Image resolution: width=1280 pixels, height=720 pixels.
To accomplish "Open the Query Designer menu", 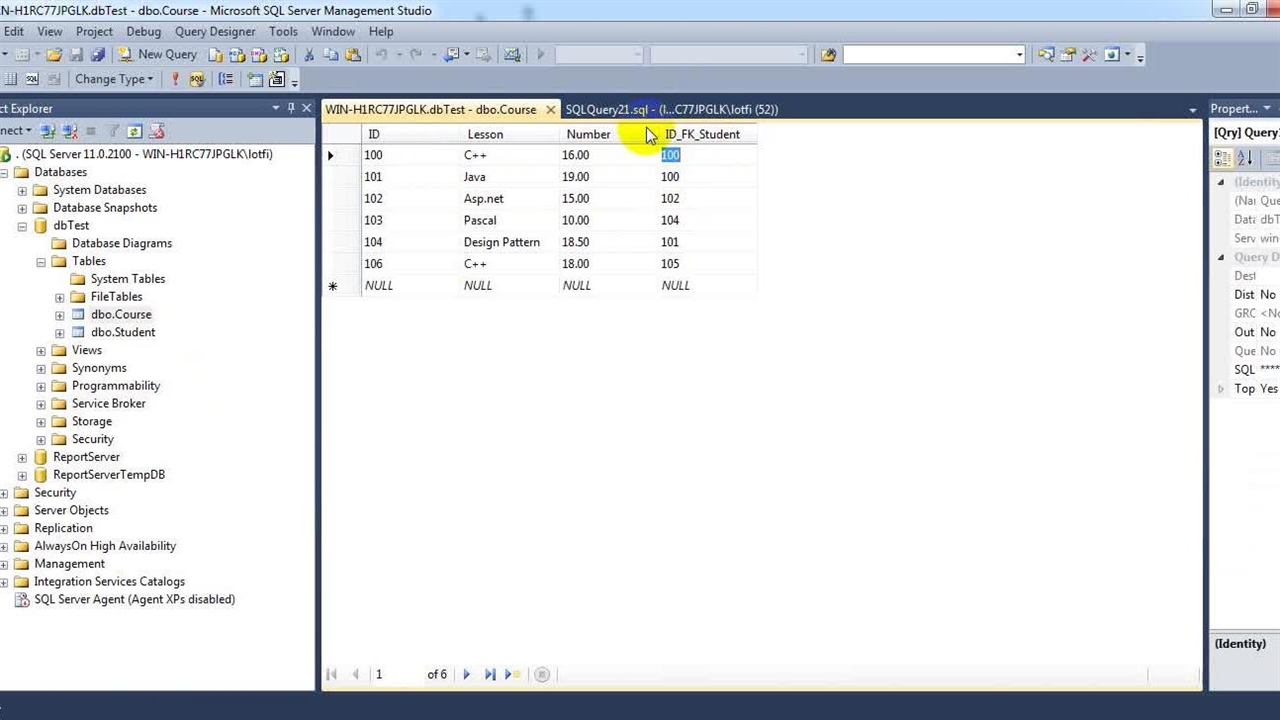I will [x=215, y=31].
